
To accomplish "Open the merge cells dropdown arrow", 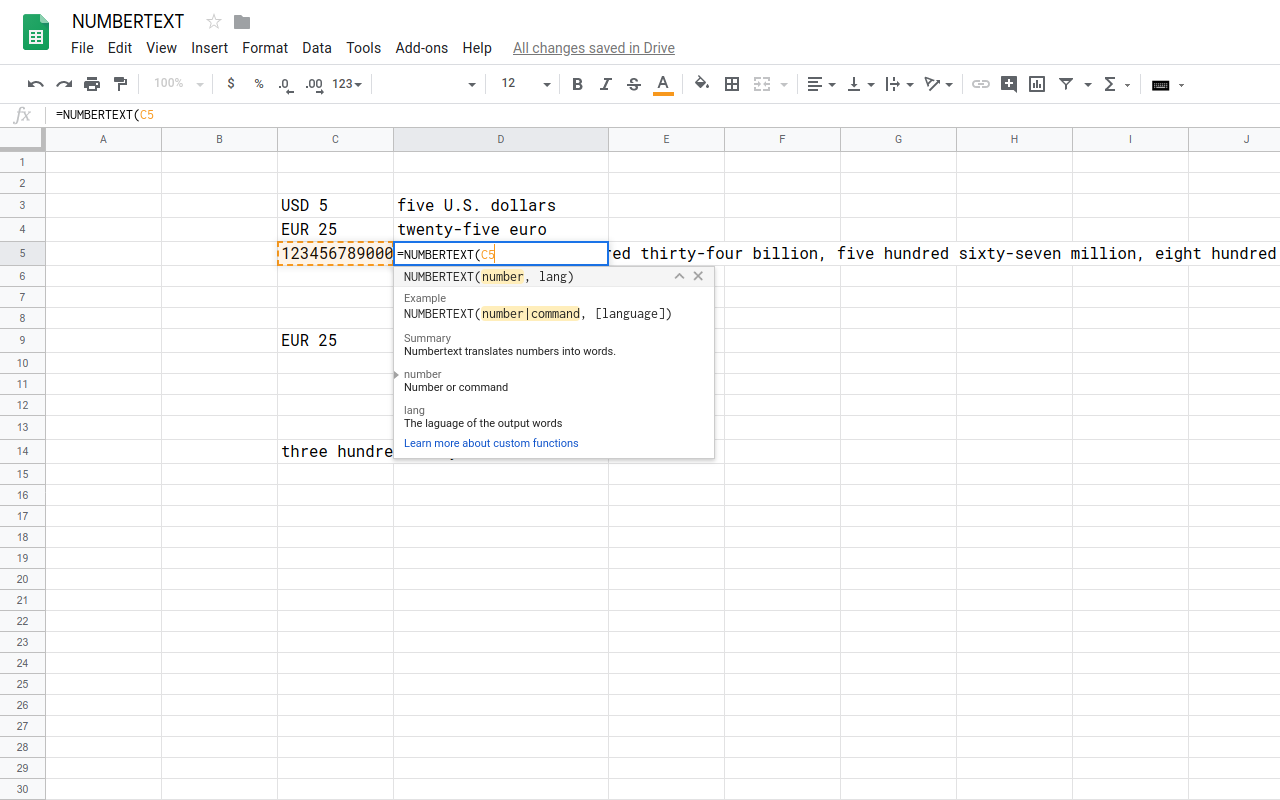I will tap(784, 85).
